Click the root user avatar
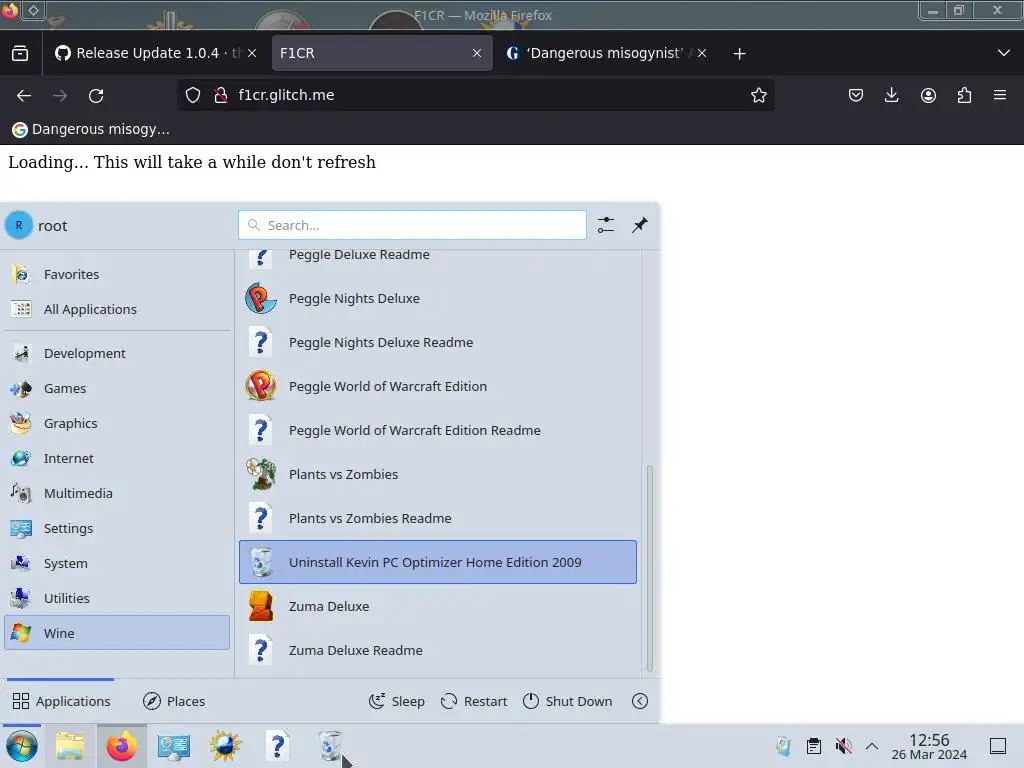 19,225
